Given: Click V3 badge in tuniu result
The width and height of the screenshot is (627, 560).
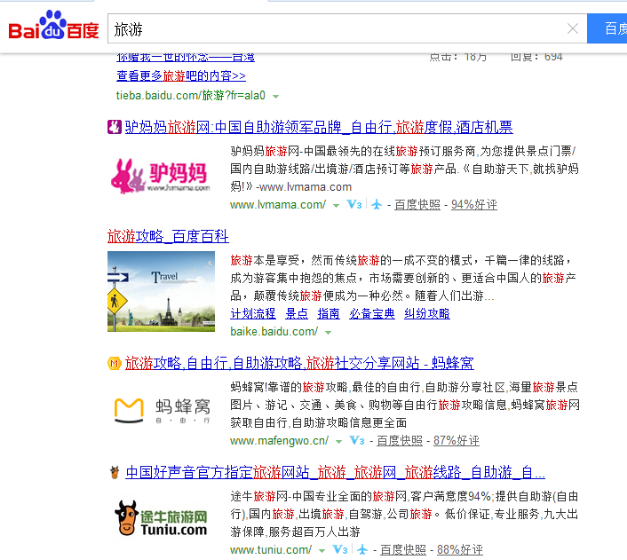Looking at the screenshot, I should pyautogui.click(x=340, y=550).
